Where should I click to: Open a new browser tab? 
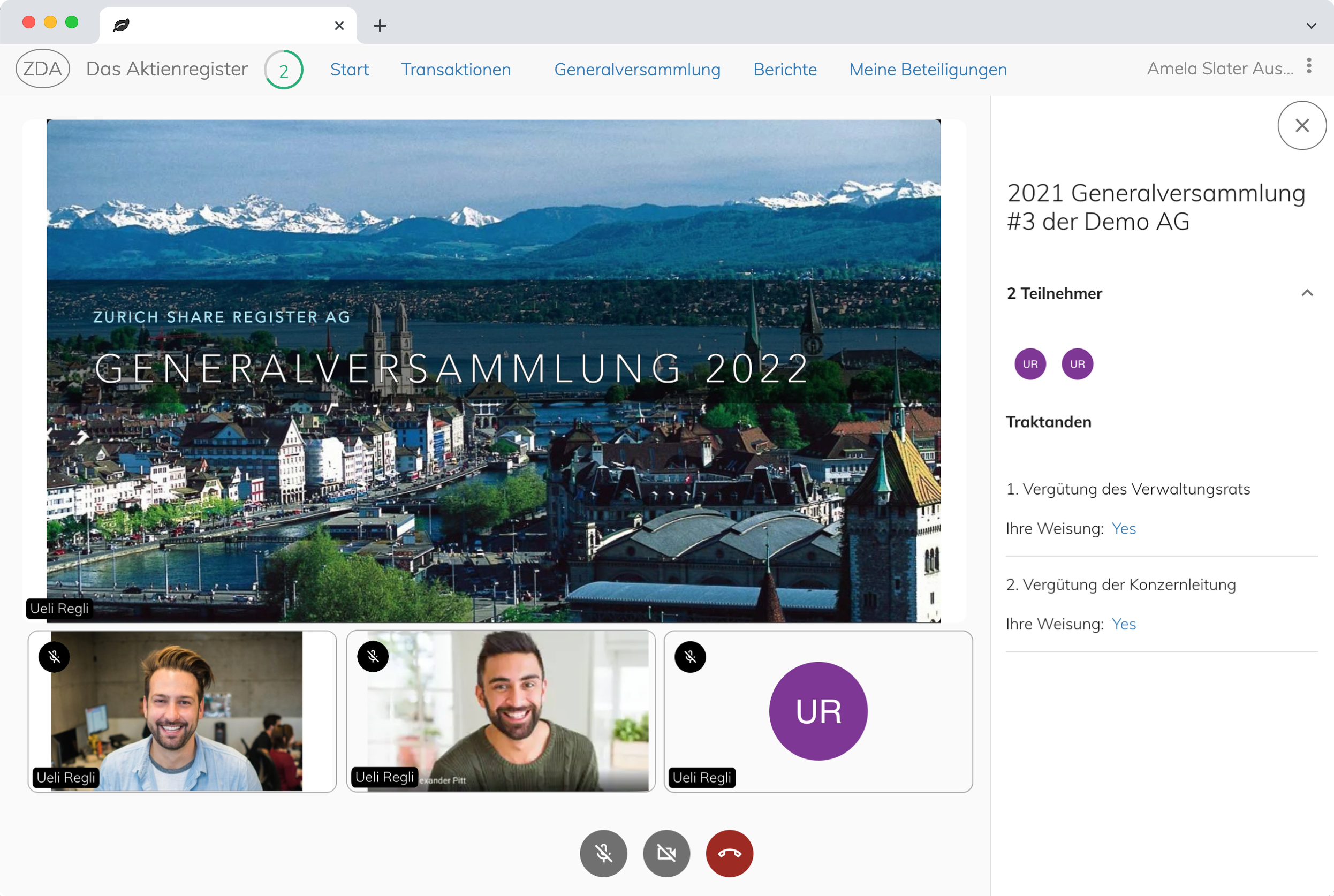[x=380, y=26]
